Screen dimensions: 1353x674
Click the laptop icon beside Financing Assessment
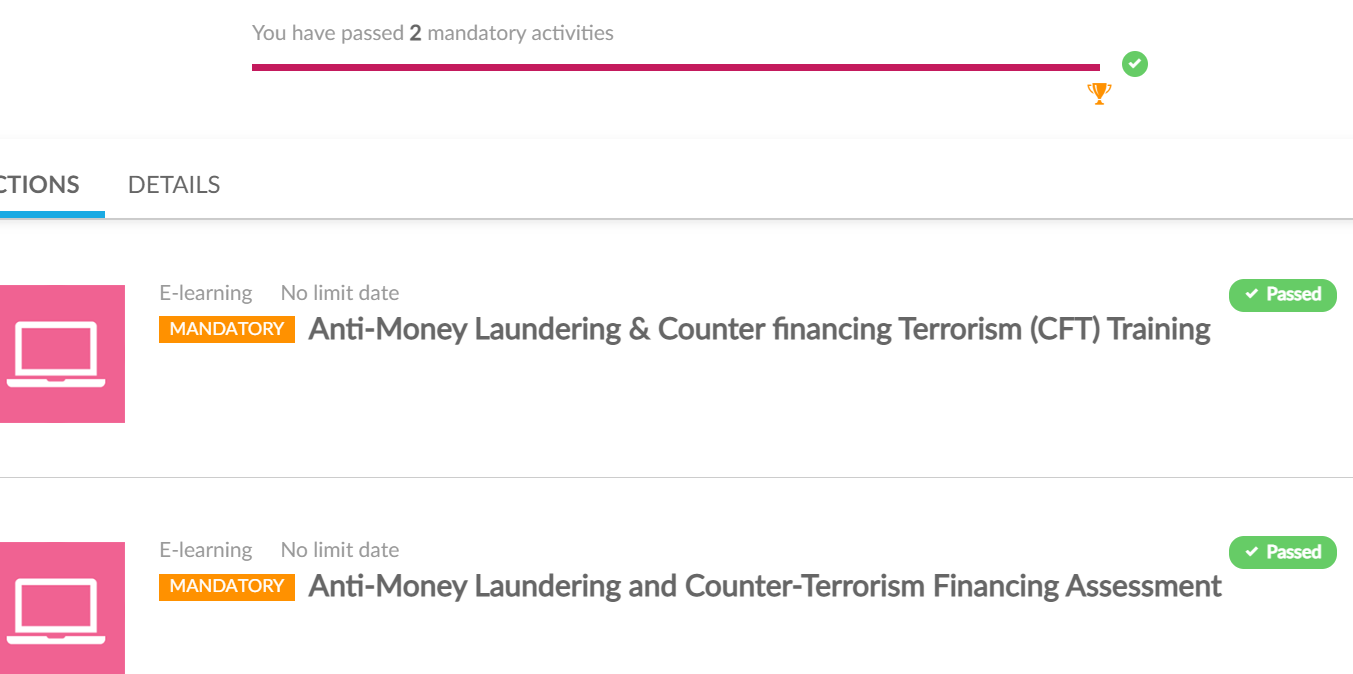(56, 609)
